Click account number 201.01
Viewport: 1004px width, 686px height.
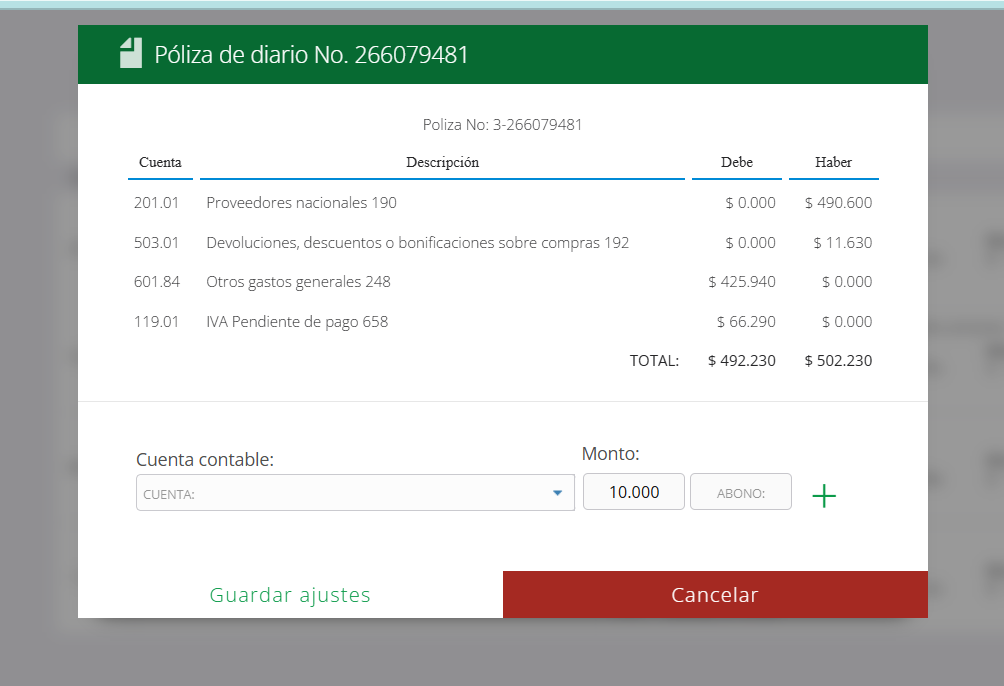click(x=156, y=203)
